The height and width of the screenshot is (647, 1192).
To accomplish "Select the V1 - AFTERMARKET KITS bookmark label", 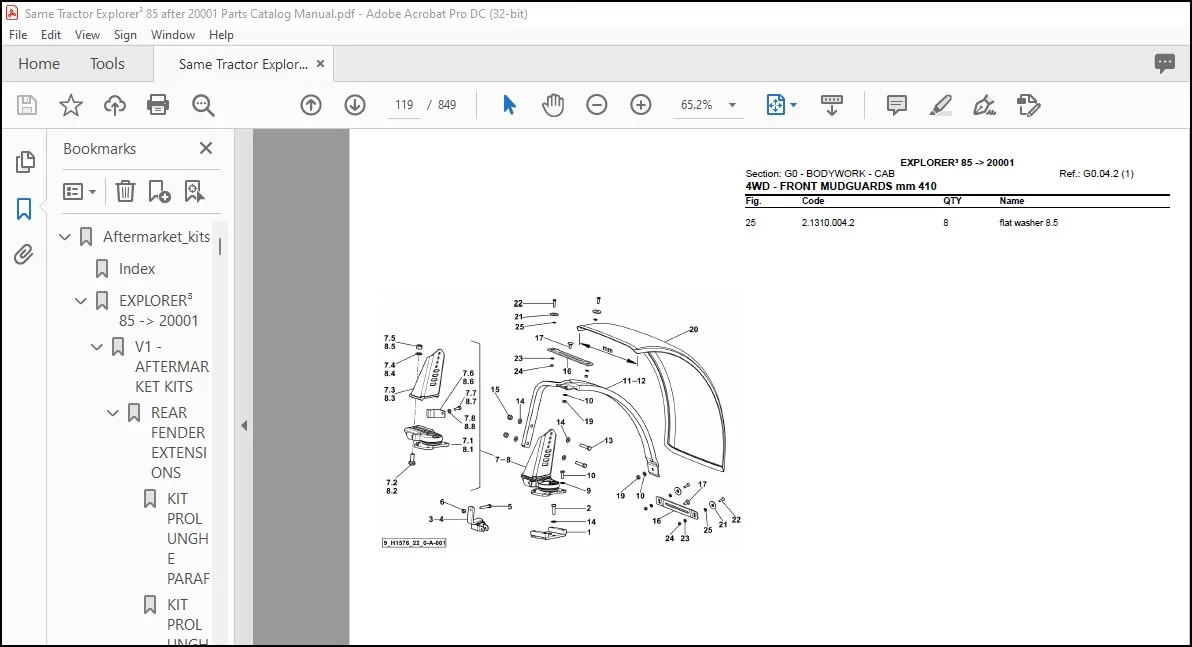I will [x=172, y=366].
